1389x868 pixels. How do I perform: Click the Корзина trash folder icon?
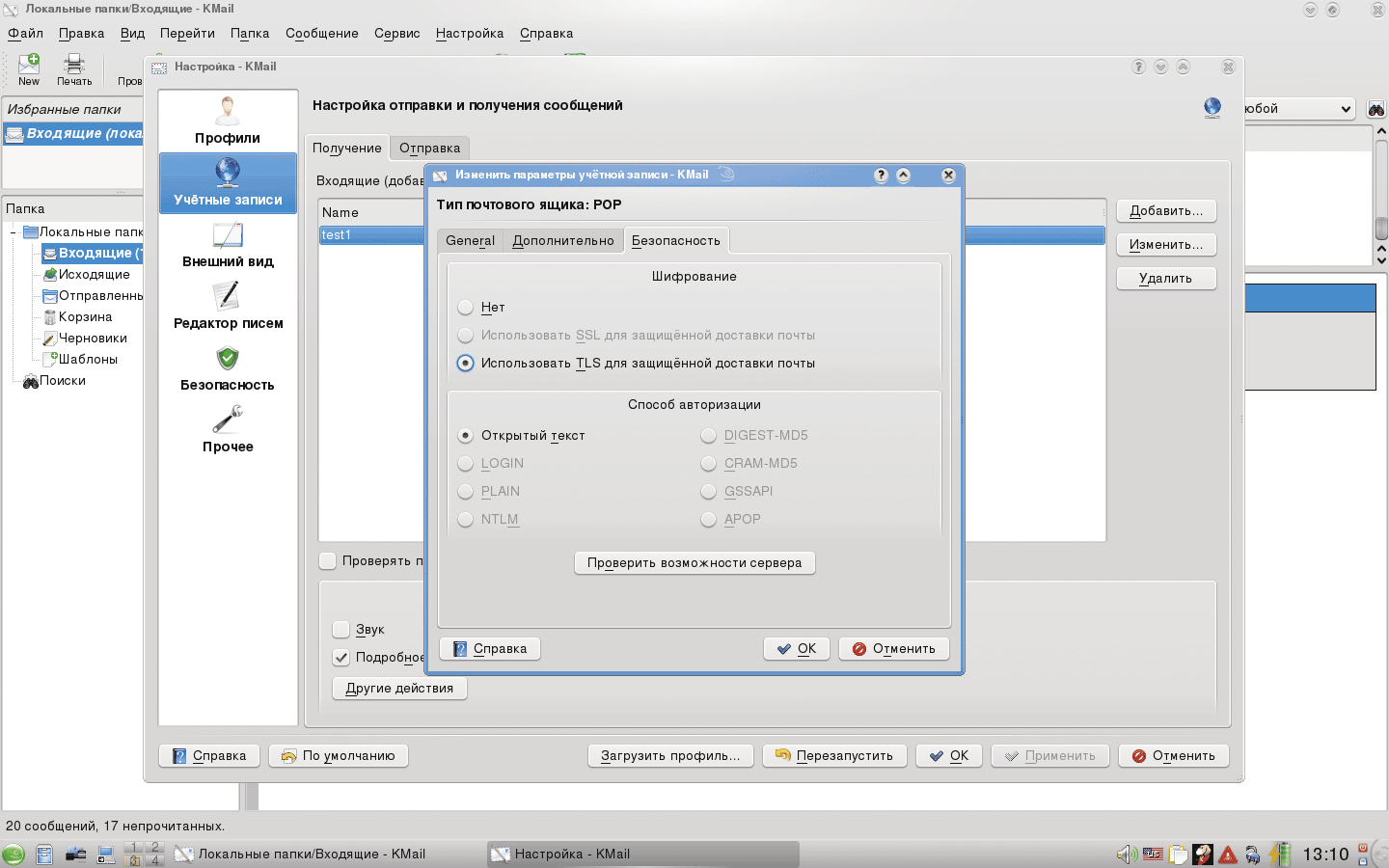(x=50, y=317)
